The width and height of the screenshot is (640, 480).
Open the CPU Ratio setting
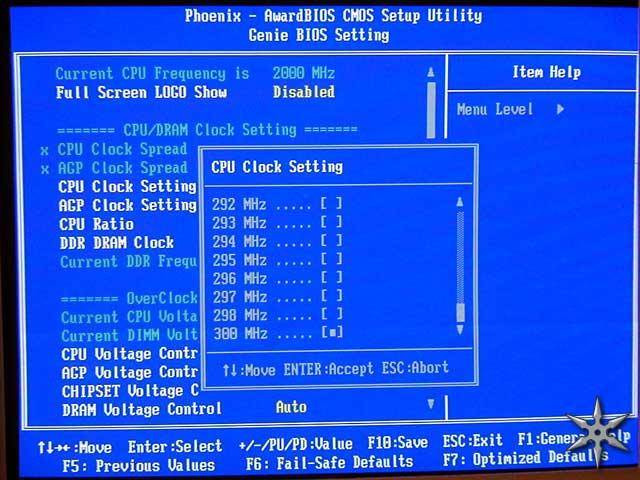click(96, 224)
